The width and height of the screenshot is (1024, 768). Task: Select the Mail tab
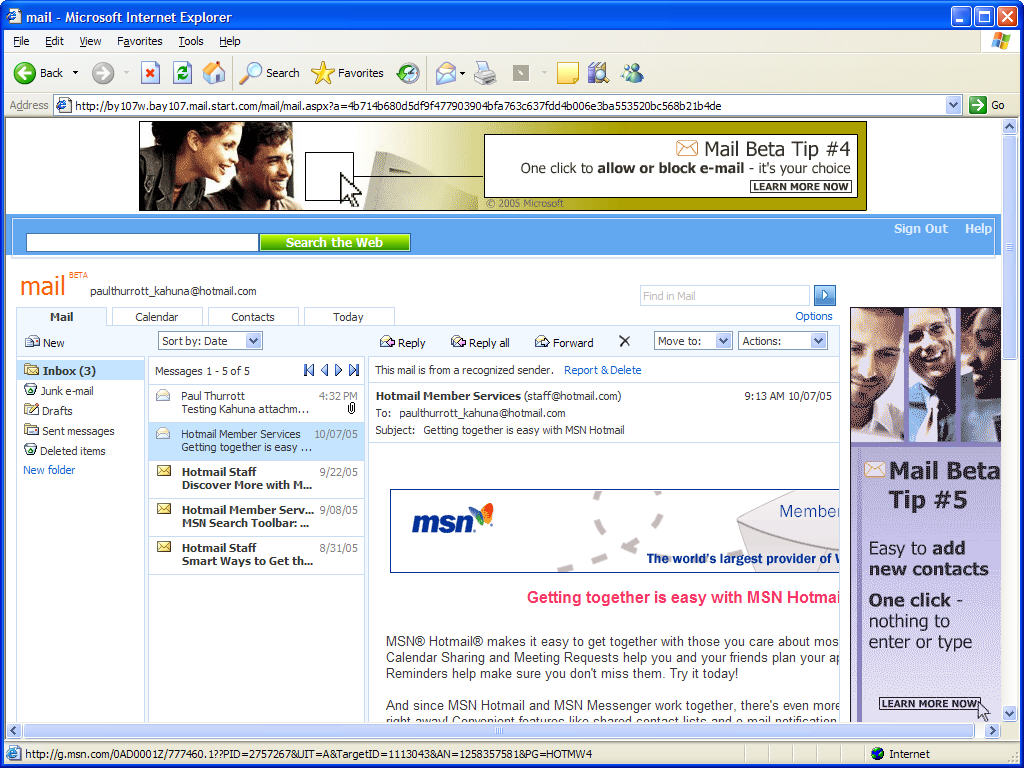61,317
